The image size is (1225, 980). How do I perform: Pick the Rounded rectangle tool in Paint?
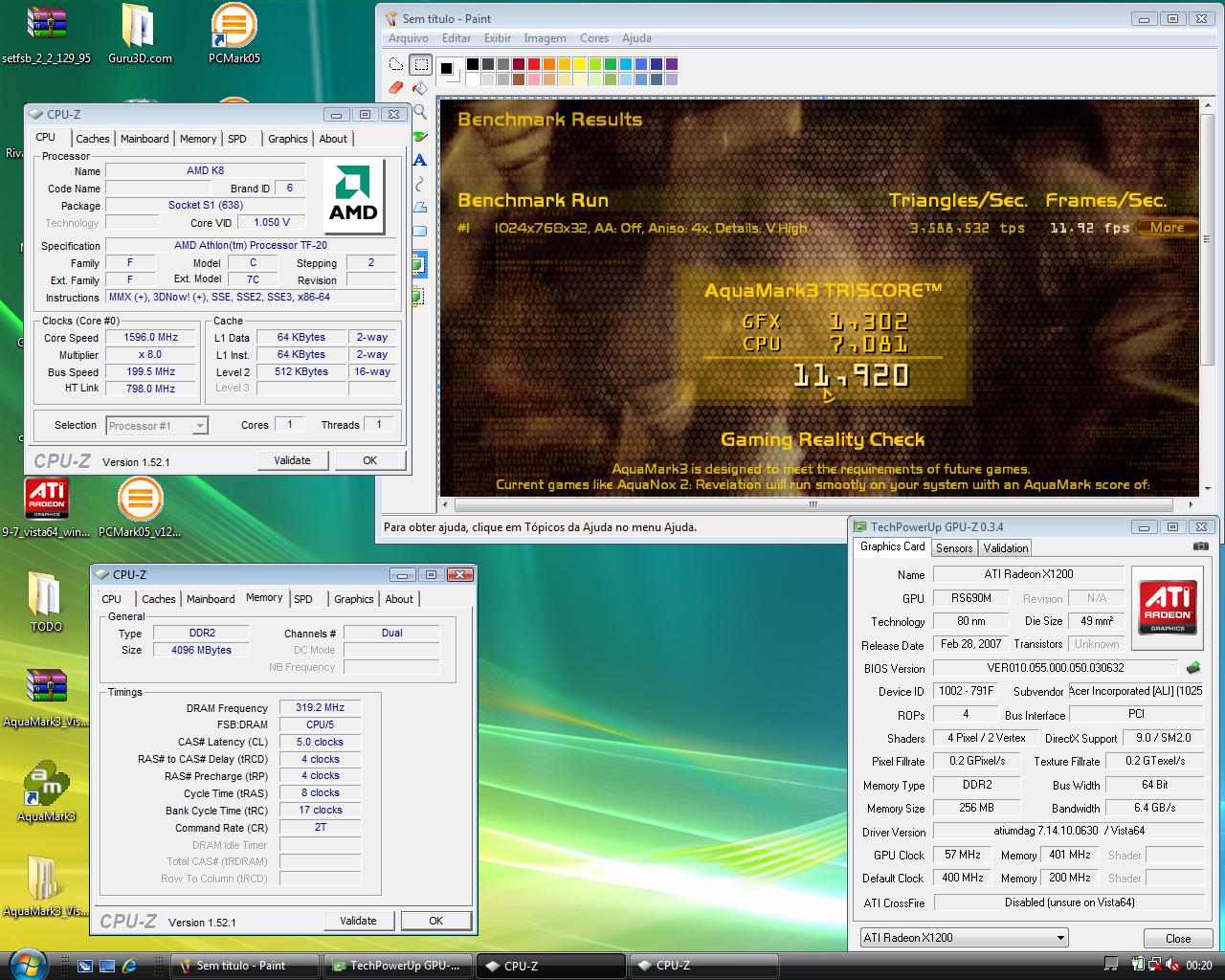click(x=420, y=231)
